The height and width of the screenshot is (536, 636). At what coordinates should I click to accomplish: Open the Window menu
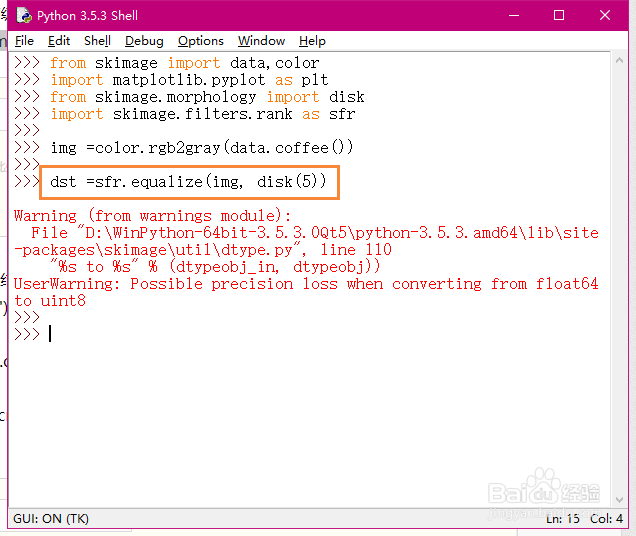[261, 41]
